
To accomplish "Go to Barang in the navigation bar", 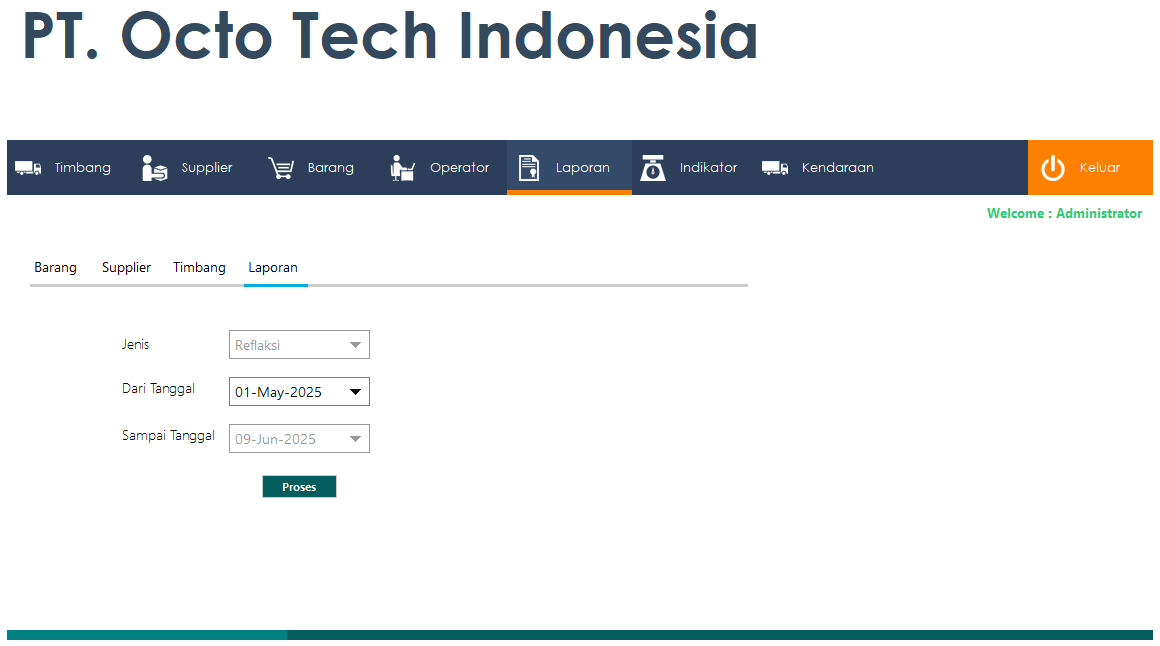I will tap(331, 168).
